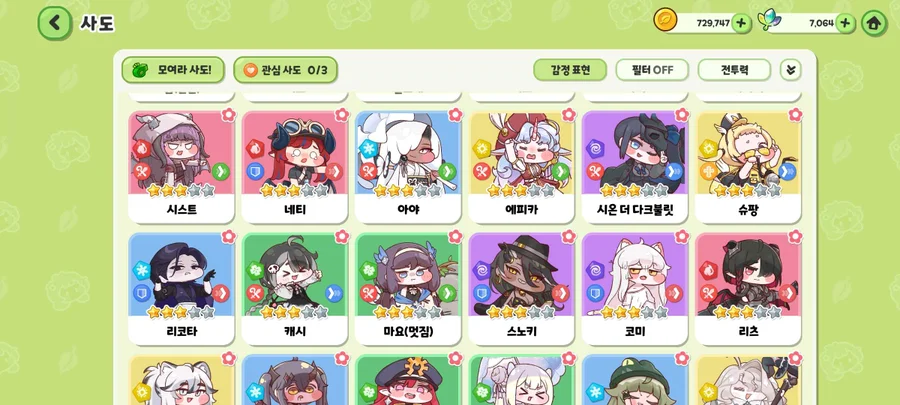Toggle the flower favorite badge on 슈팡
Image resolution: width=900 pixels, height=405 pixels.
796,114
